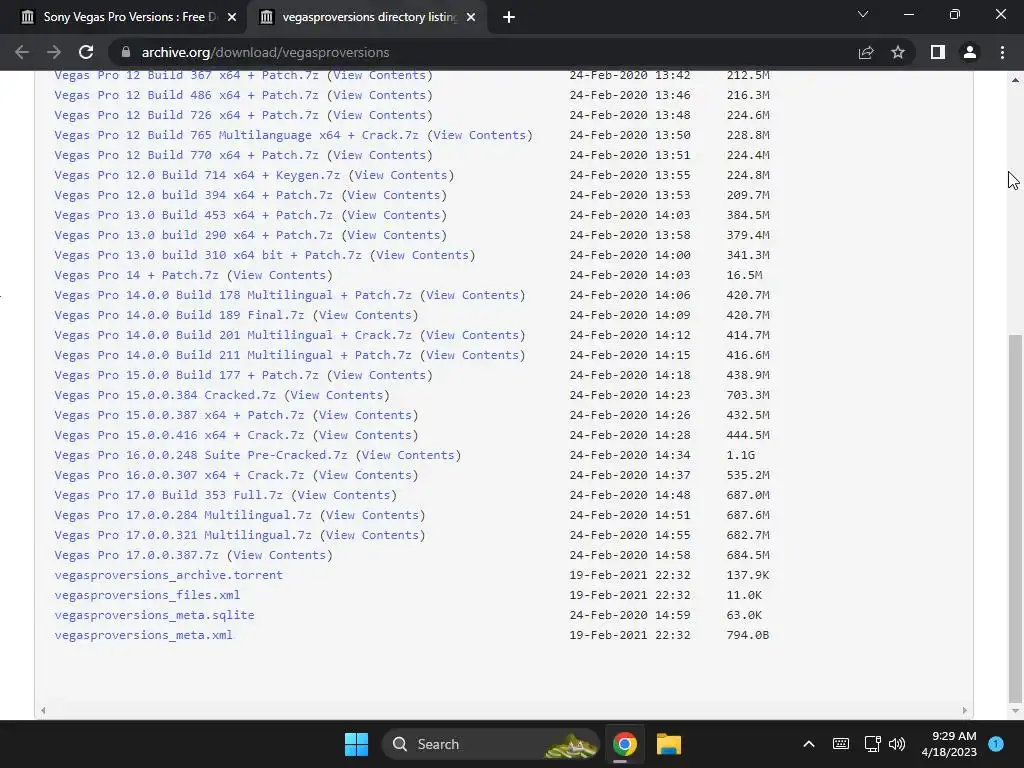Open network settings tray icon
The height and width of the screenshot is (768, 1024).
[x=872, y=744]
